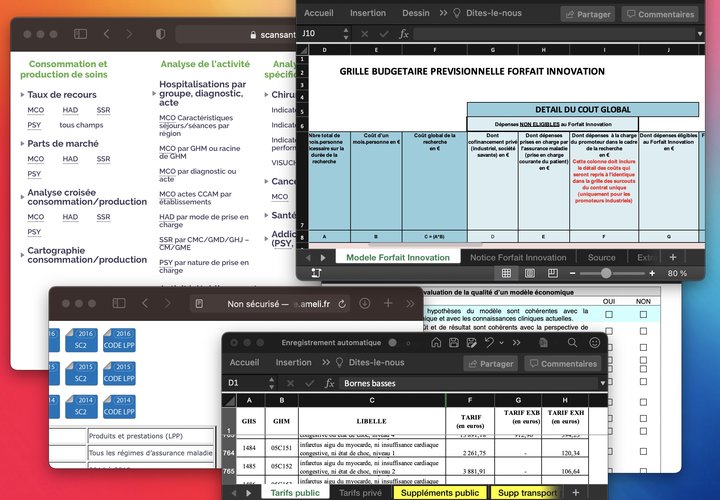Toggle sidebar in ameli.fr Safari window
The width and height of the screenshot is (720, 500).
pos(119,303)
